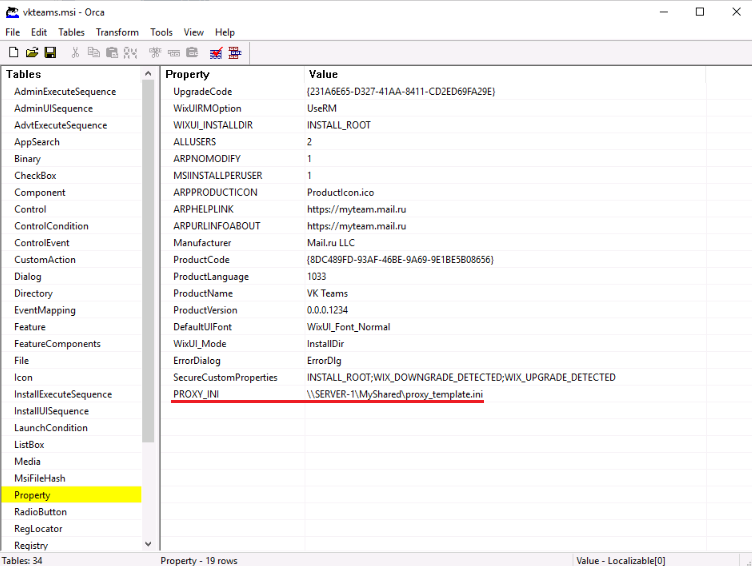752x566 pixels.
Task: Select the Registry table in list
Action: point(31,545)
